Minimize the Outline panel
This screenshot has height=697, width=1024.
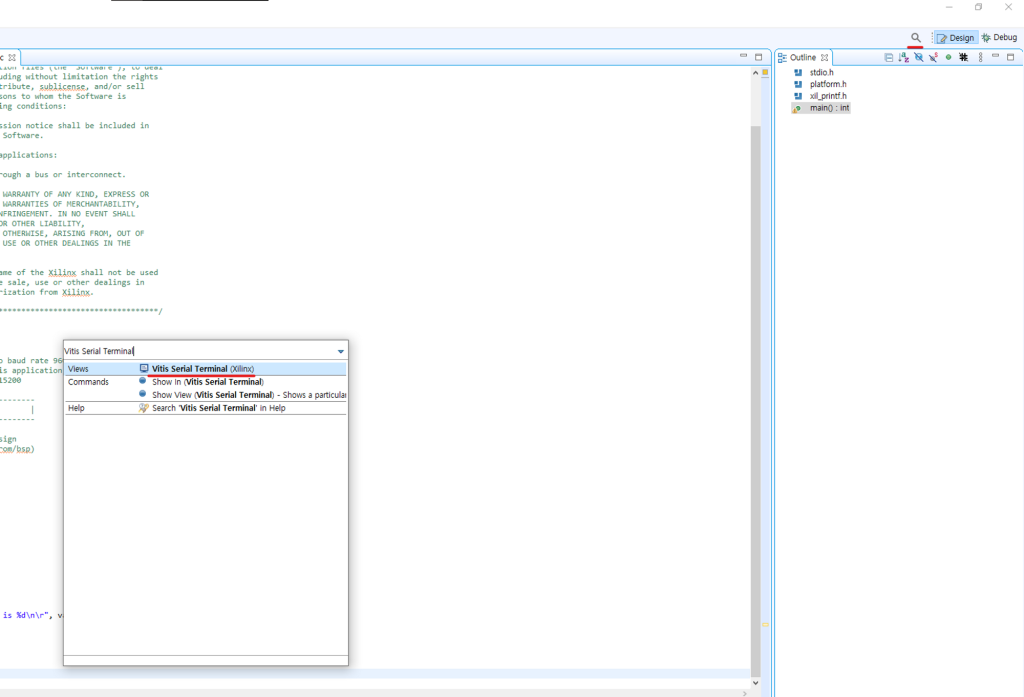pyautogui.click(x=995, y=57)
